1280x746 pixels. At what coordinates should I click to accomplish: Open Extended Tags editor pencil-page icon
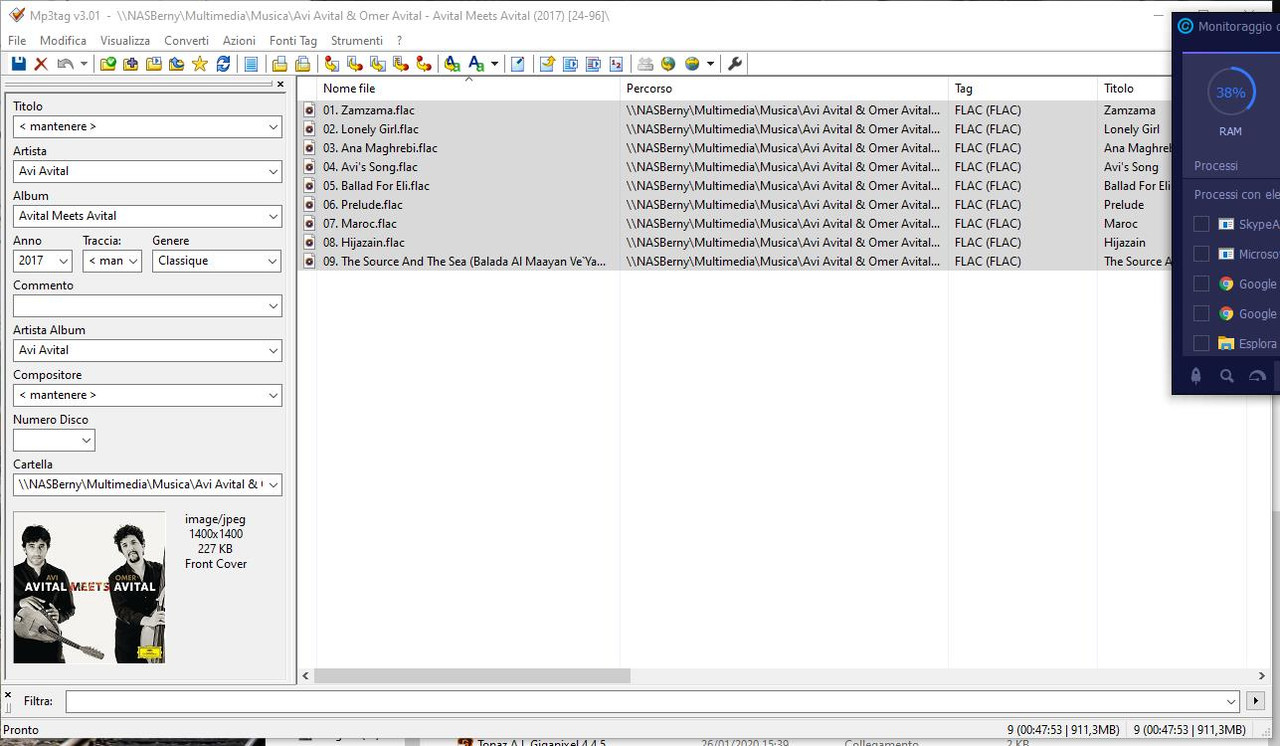tap(518, 64)
